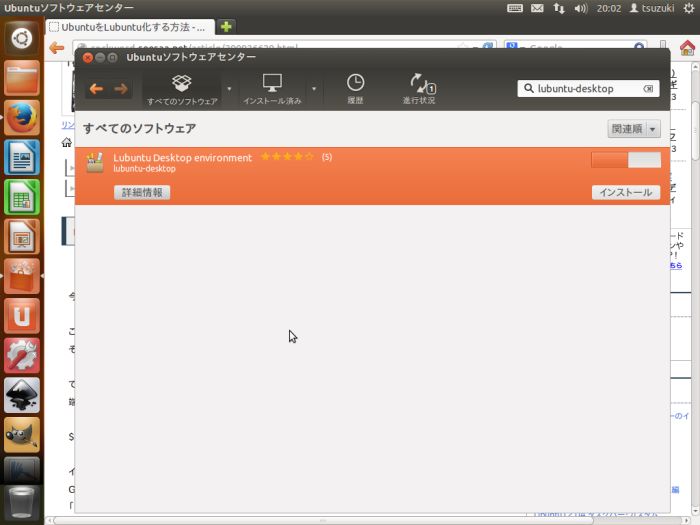This screenshot has width=700, height=525.
Task: View the Progress (進行状況) section
Action: pos(419,88)
